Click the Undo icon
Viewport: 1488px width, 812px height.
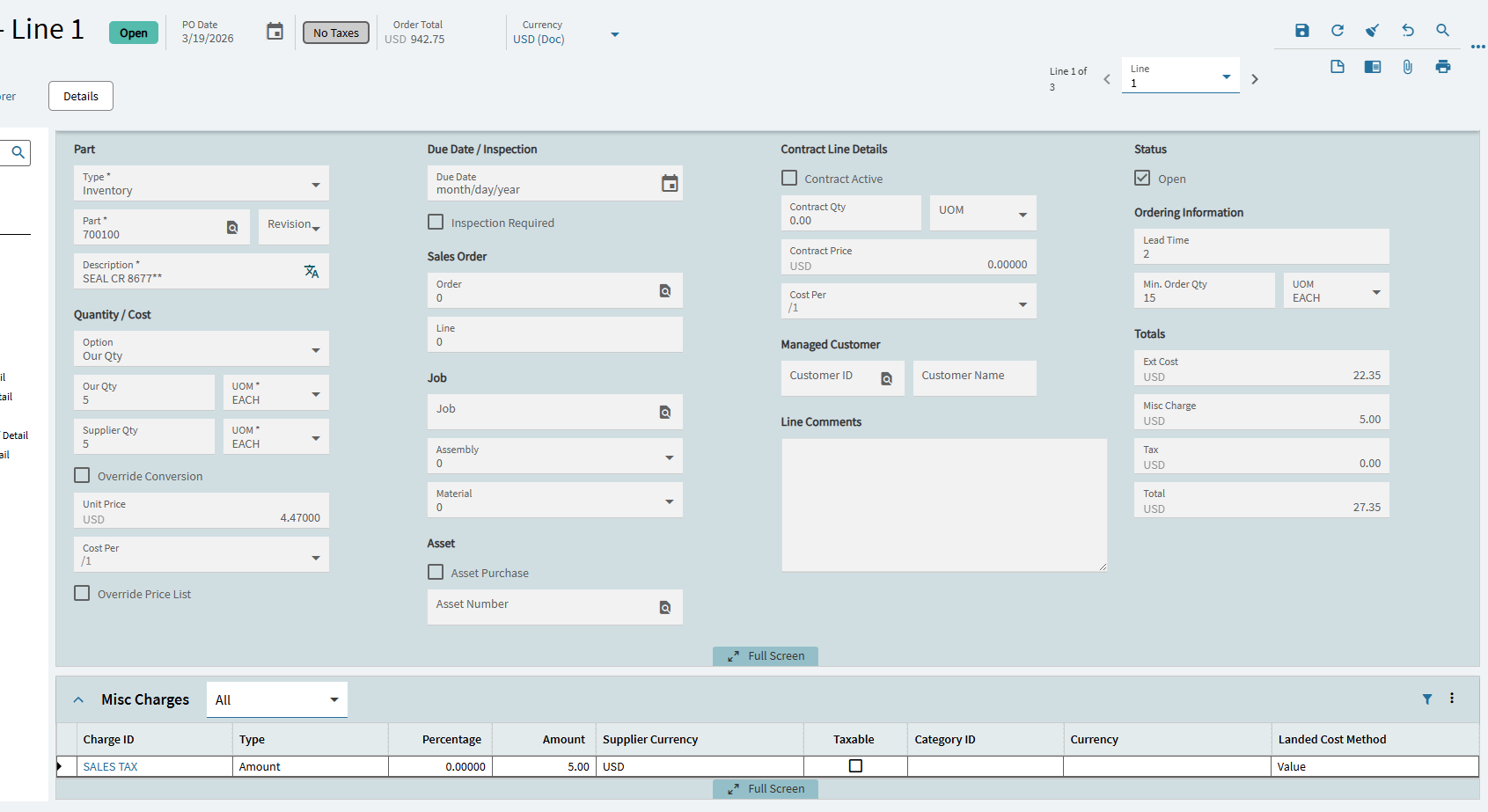tap(1408, 31)
